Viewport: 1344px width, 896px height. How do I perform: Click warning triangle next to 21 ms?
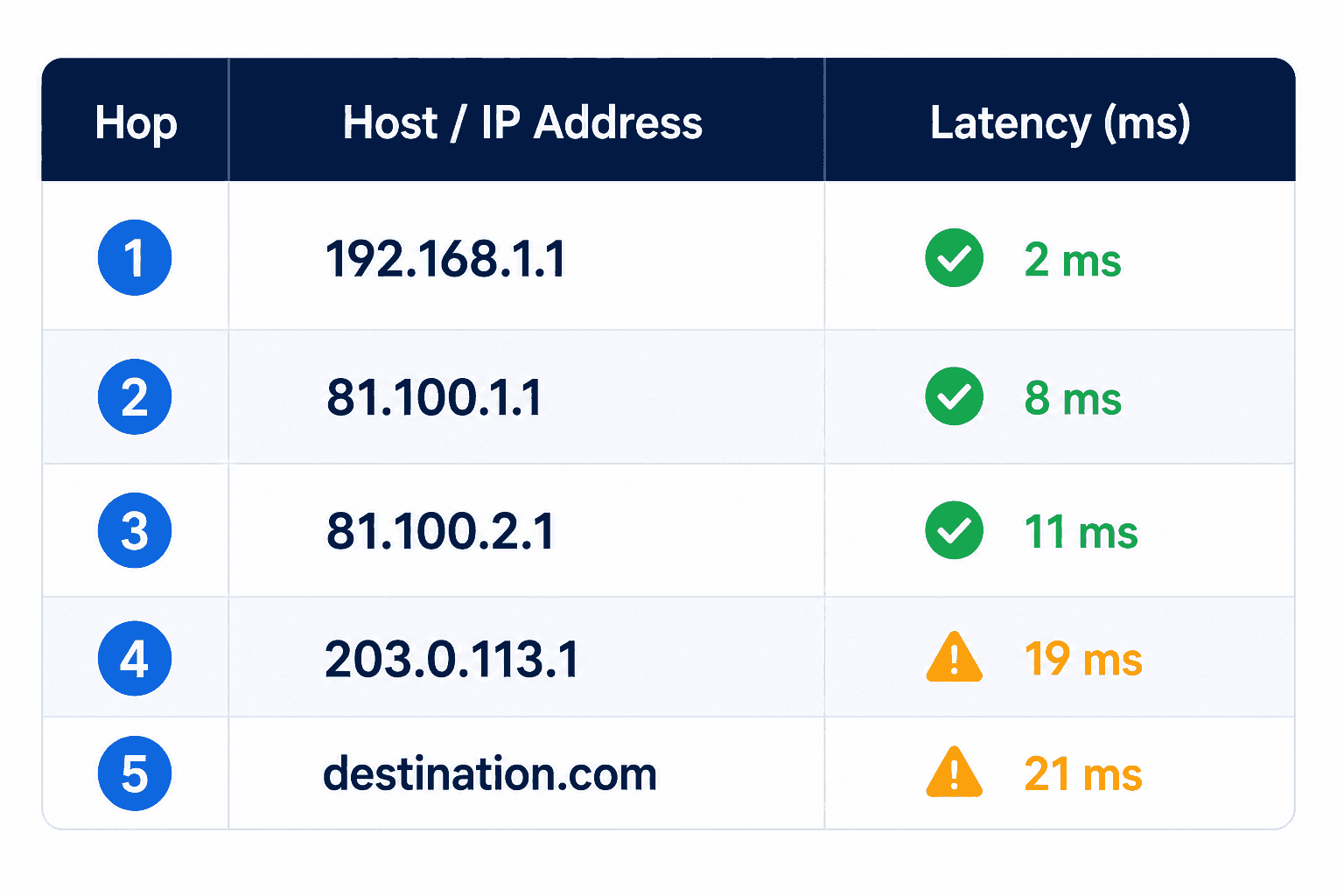tap(955, 772)
